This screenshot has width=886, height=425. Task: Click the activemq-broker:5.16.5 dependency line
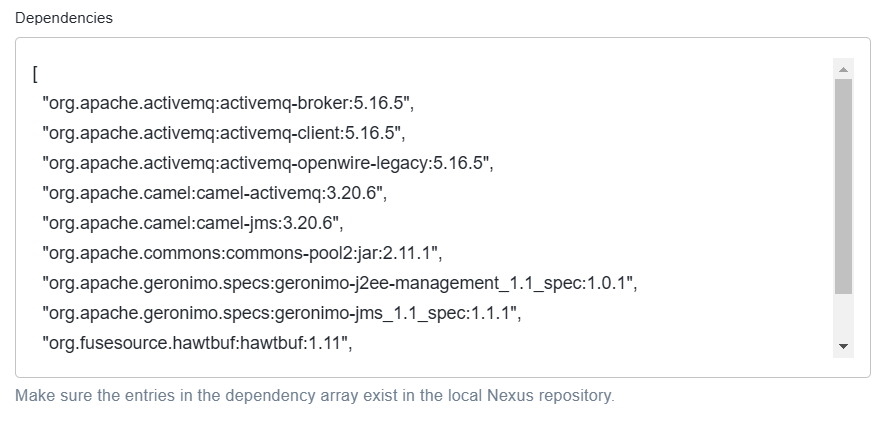pyautogui.click(x=228, y=103)
